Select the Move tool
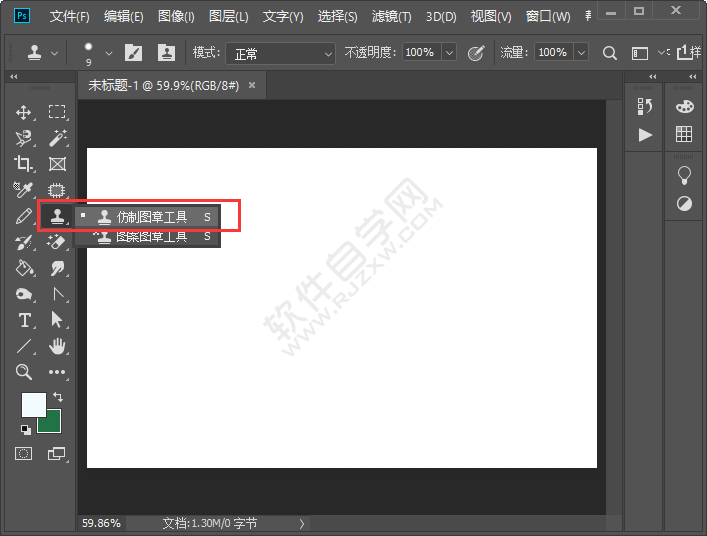Viewport: 707px width, 536px height. click(x=23, y=112)
